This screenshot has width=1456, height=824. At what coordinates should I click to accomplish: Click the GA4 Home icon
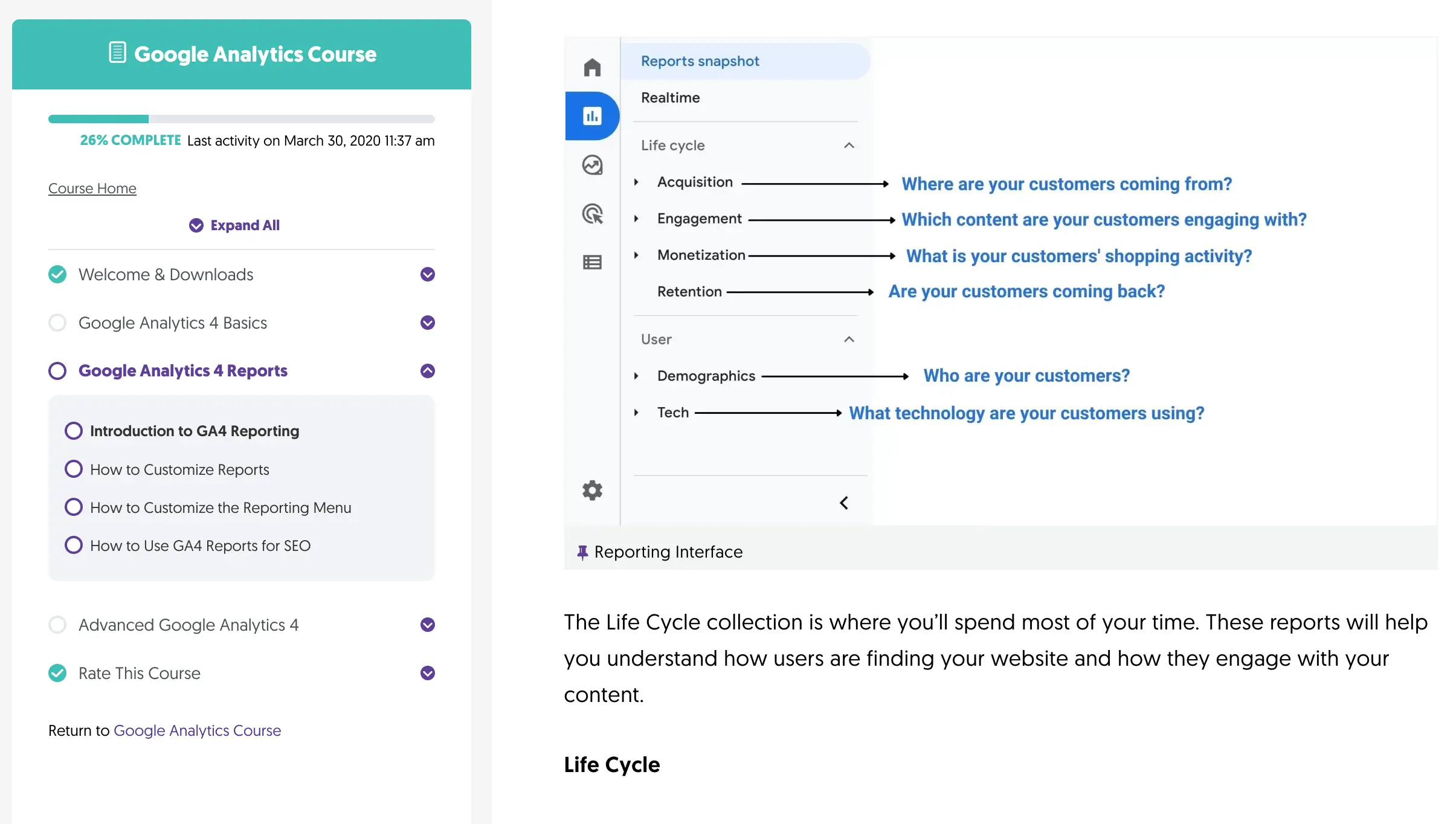(591, 67)
